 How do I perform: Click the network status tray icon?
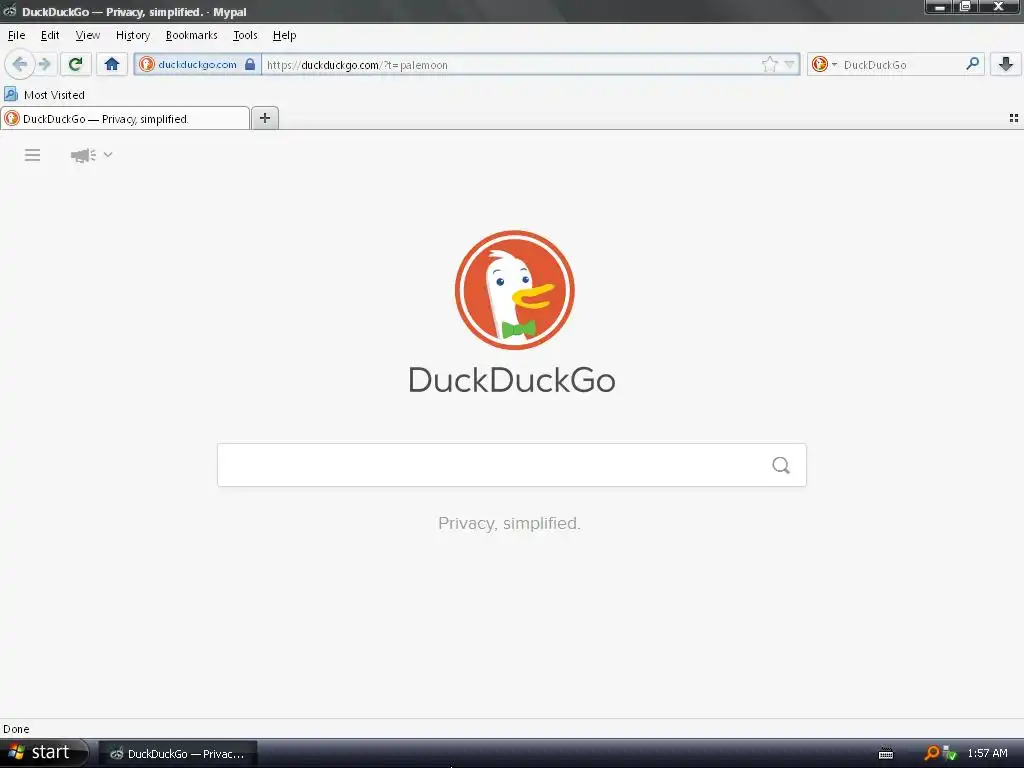coord(950,754)
